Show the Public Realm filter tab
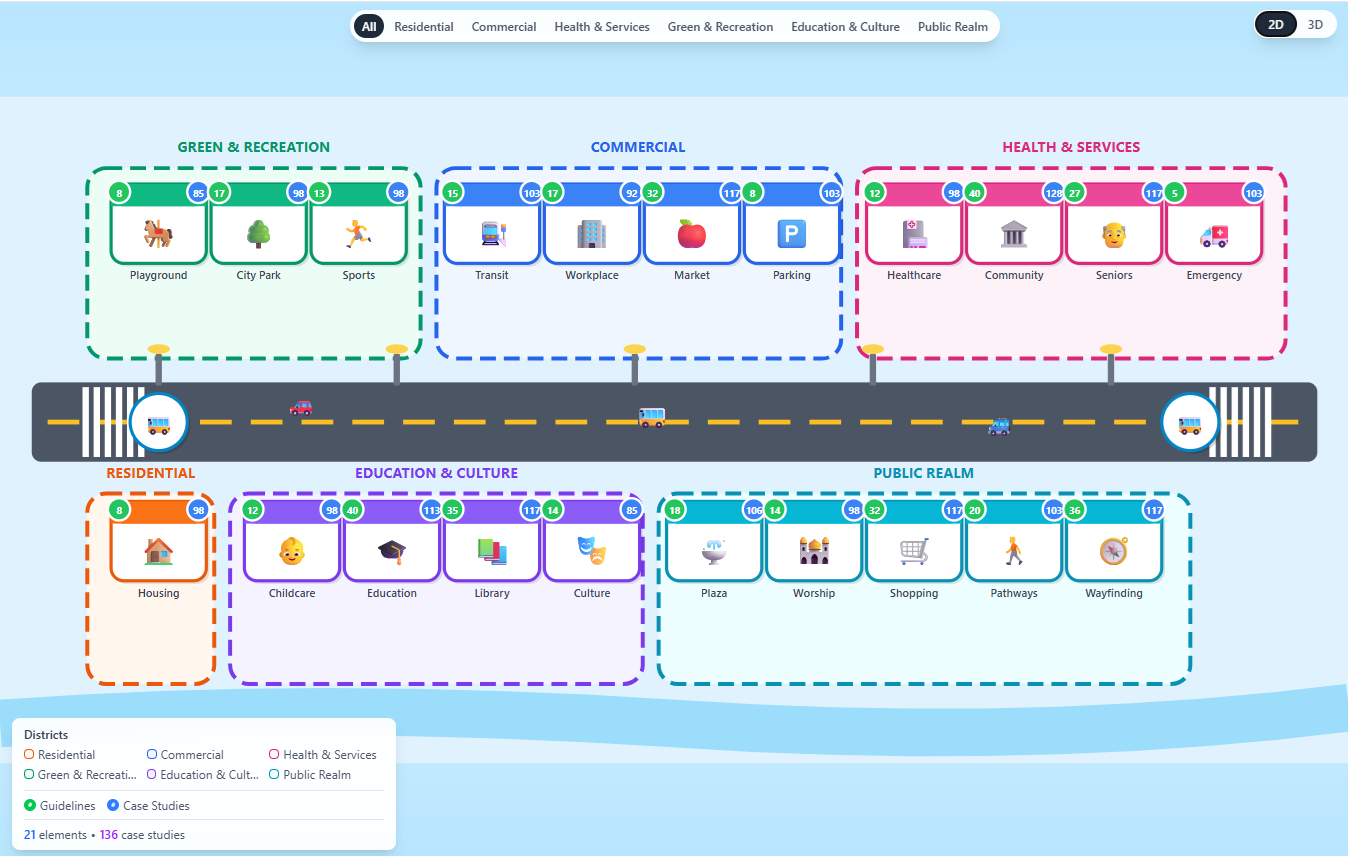 click(x=953, y=27)
